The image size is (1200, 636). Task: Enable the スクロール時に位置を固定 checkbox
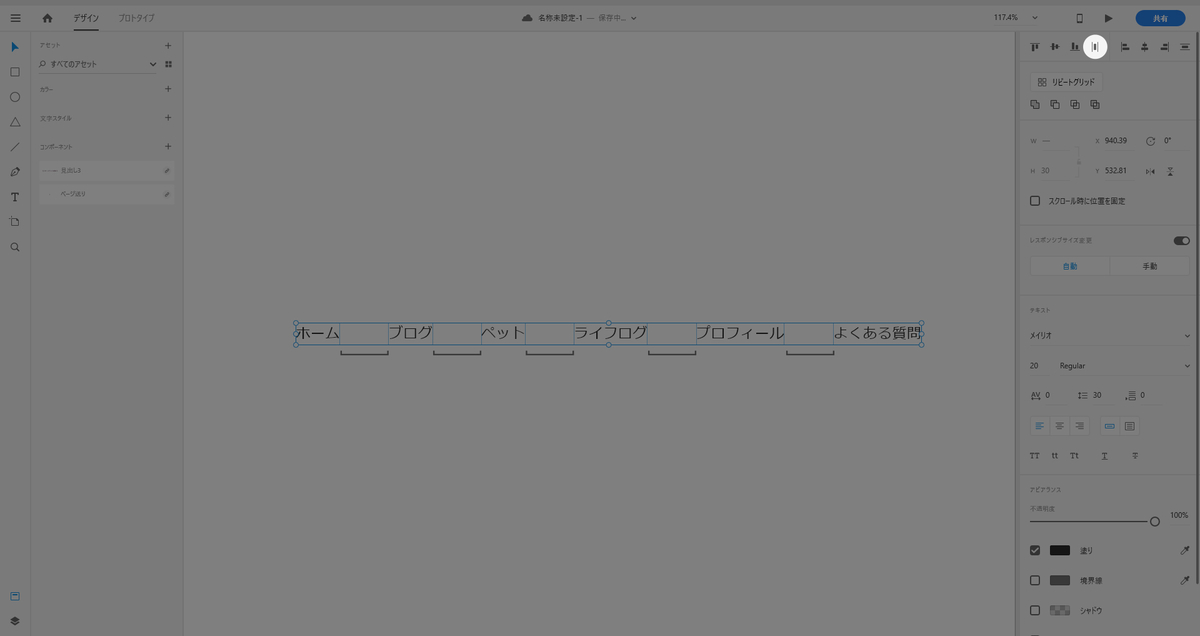click(x=1035, y=200)
